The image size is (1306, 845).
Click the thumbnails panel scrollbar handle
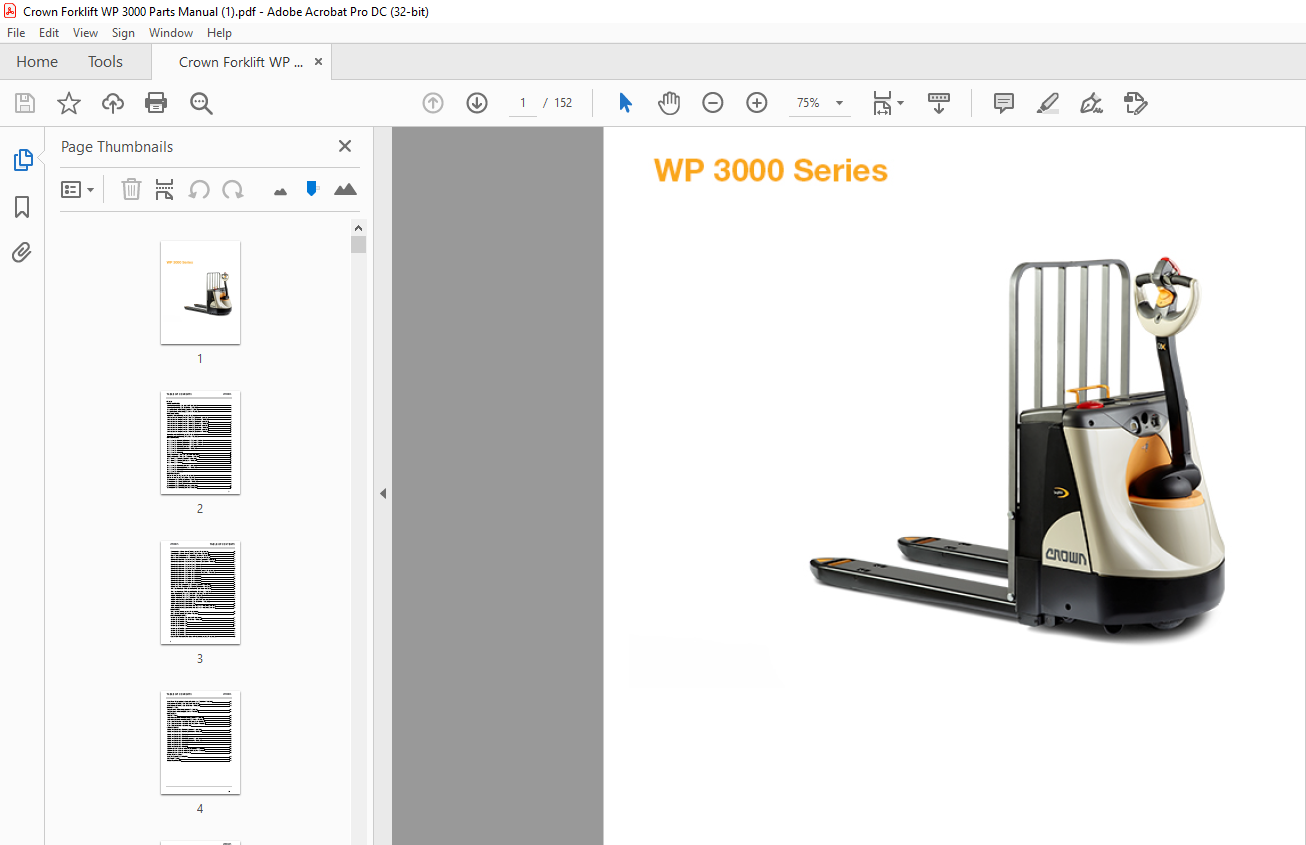pyautogui.click(x=358, y=245)
